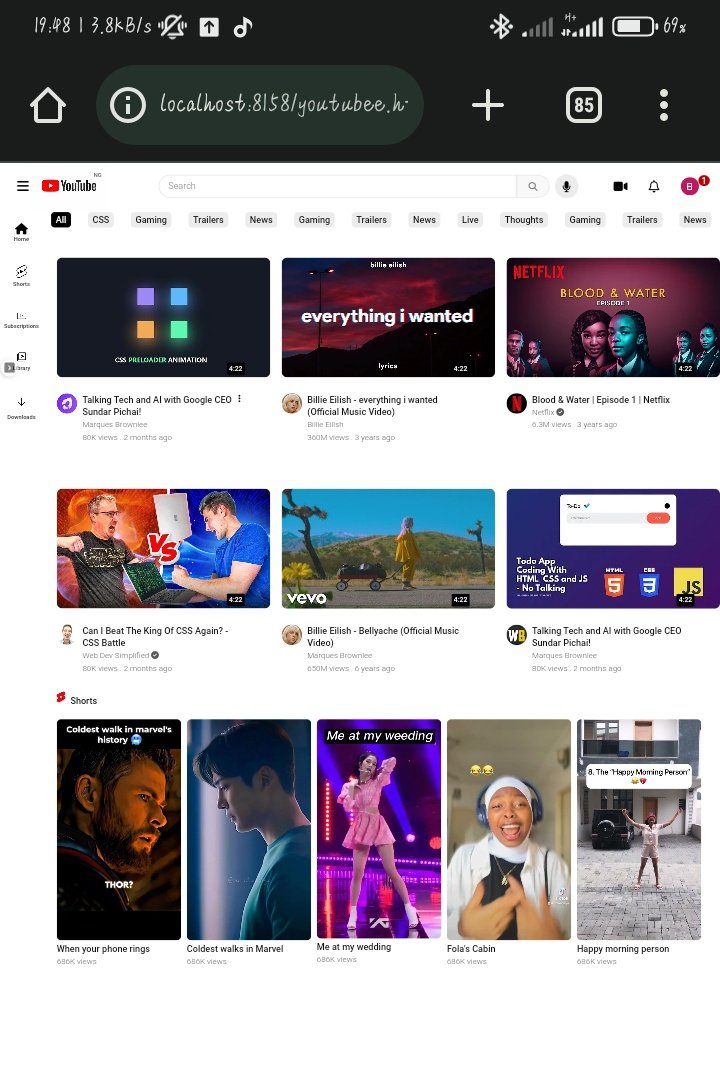Screen dimensions: 720x1078
Task: Open the hamburger menu icon
Action: [23, 186]
